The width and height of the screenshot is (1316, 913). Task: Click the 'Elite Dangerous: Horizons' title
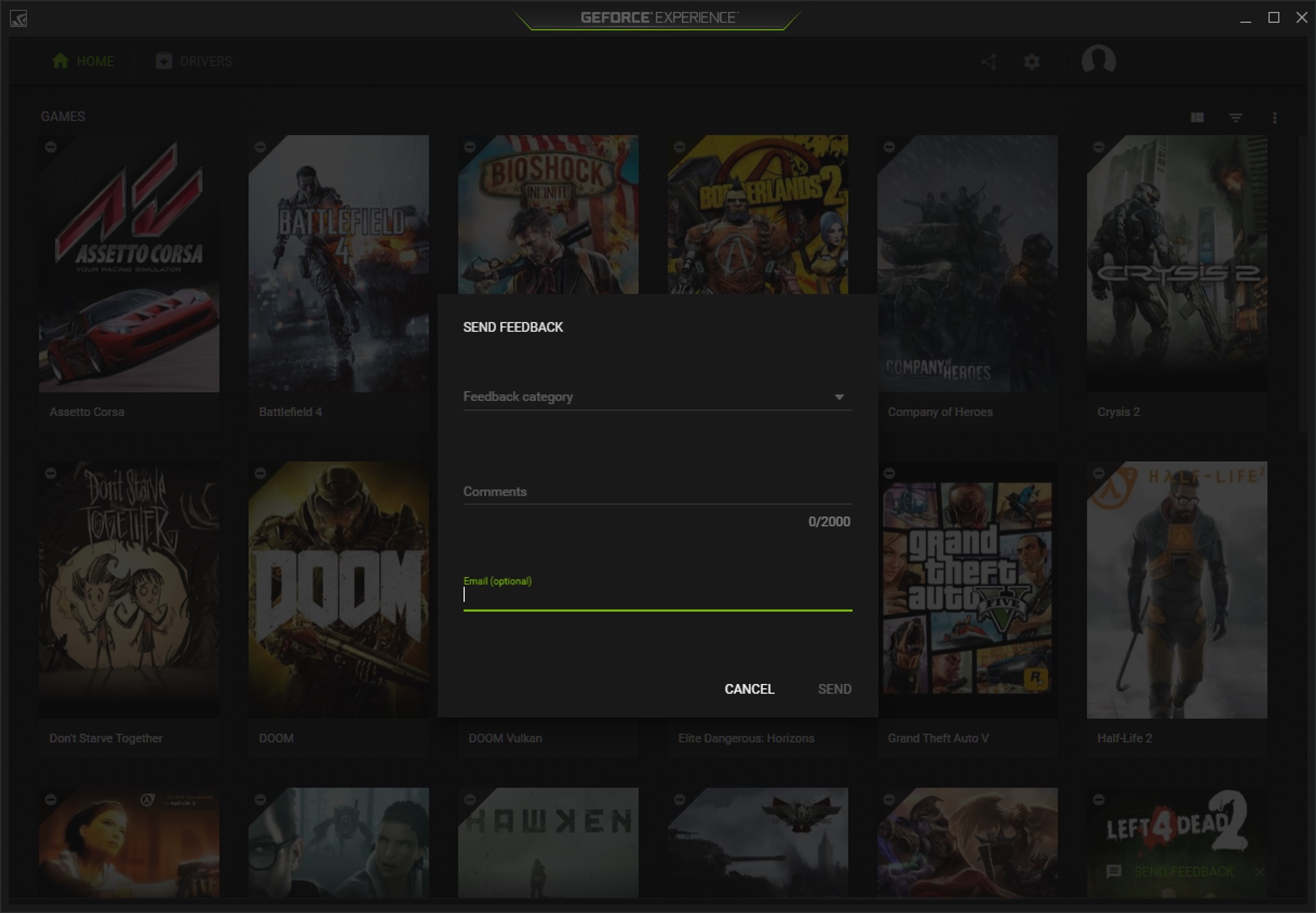[x=746, y=738]
